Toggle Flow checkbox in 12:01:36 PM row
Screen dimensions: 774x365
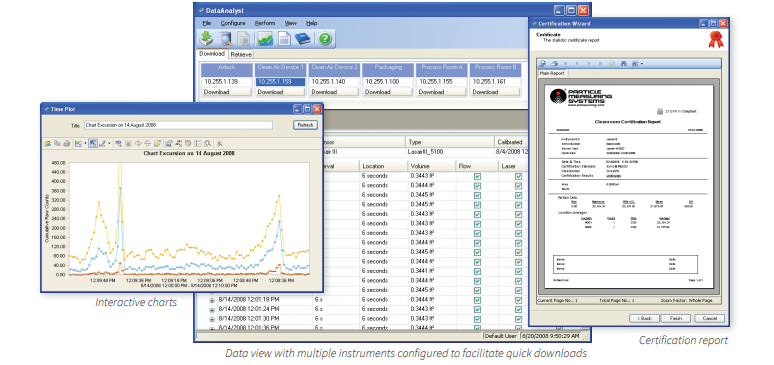(477, 327)
